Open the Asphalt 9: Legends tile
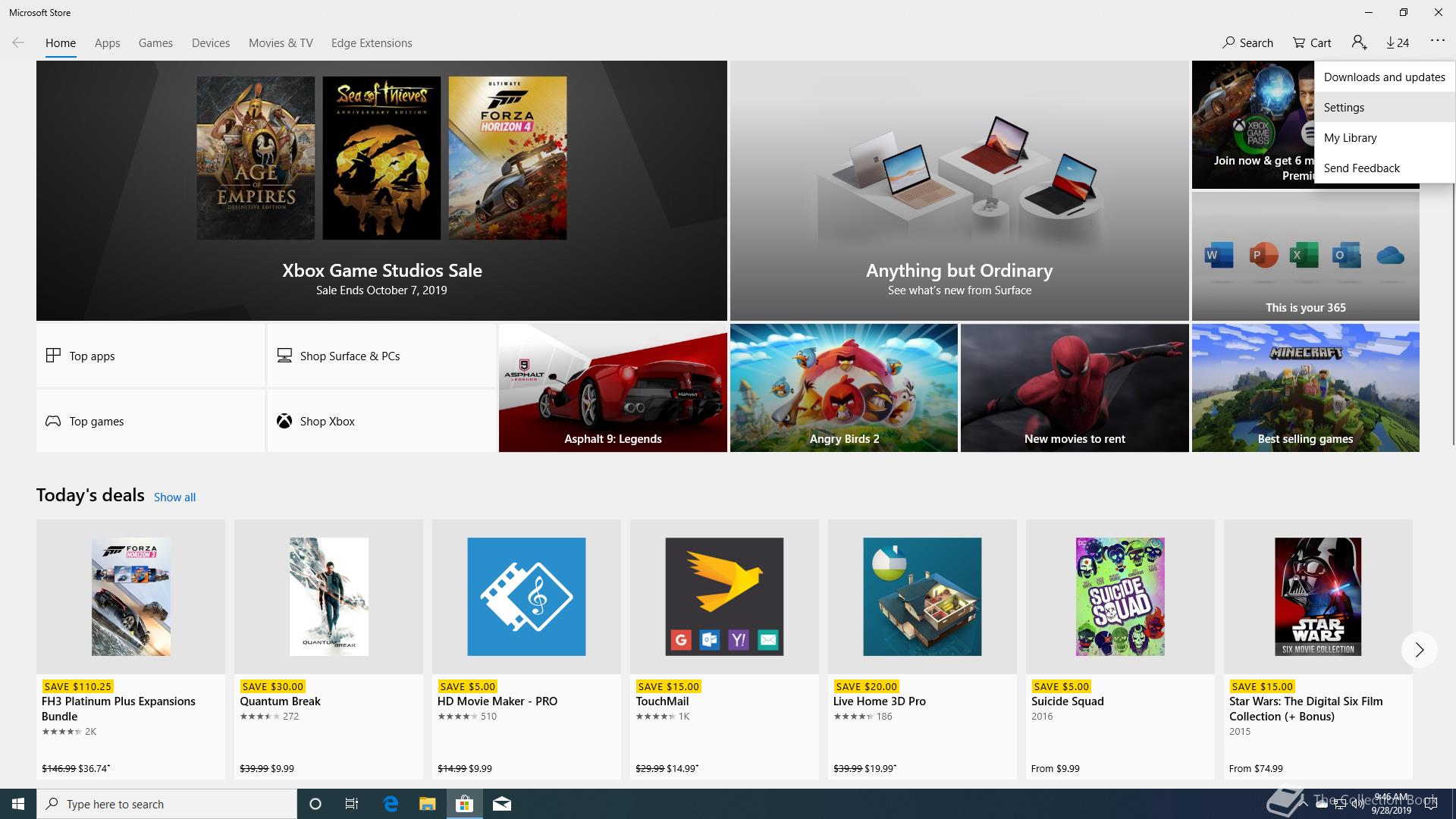 click(x=613, y=388)
